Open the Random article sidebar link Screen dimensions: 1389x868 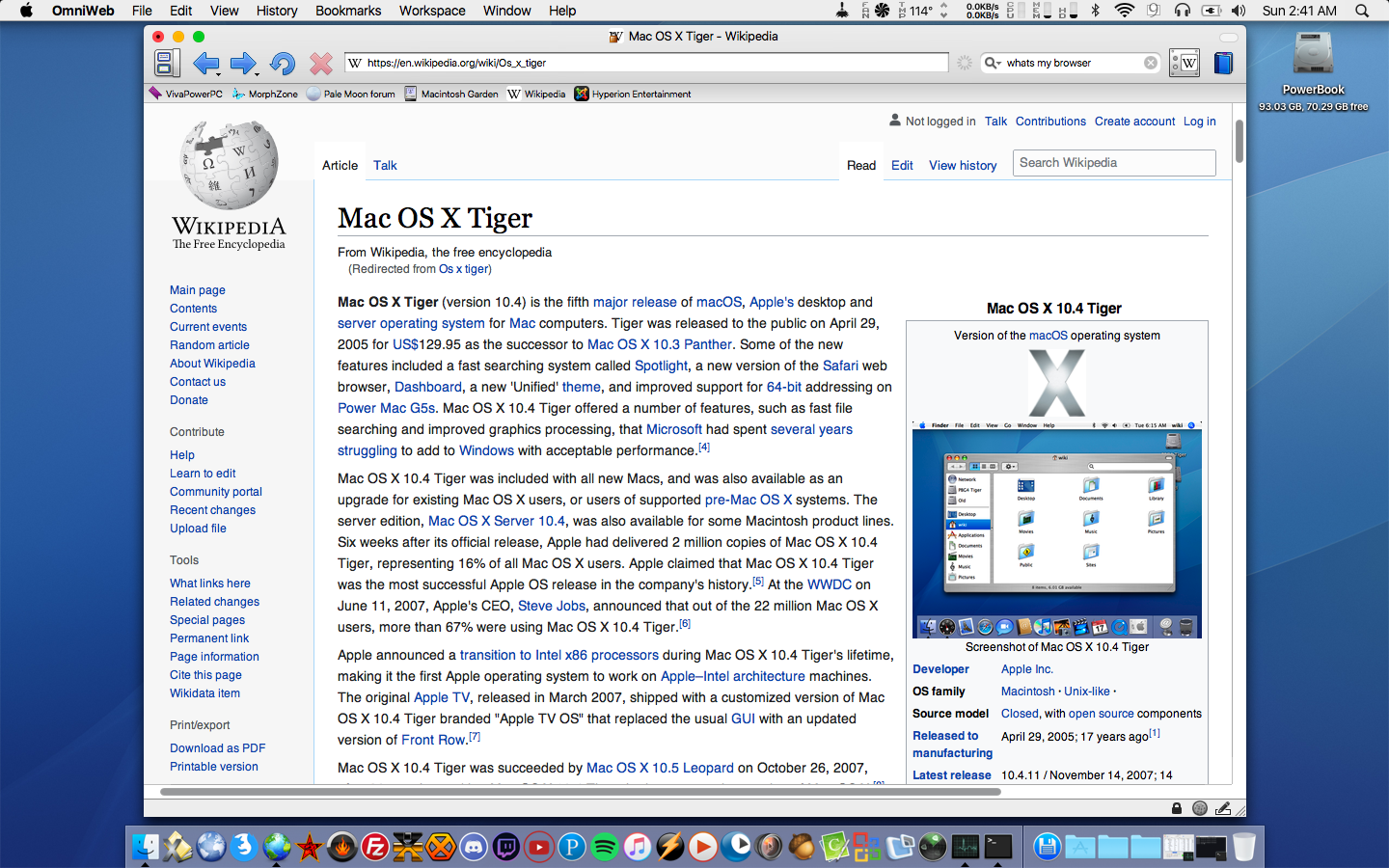[209, 345]
